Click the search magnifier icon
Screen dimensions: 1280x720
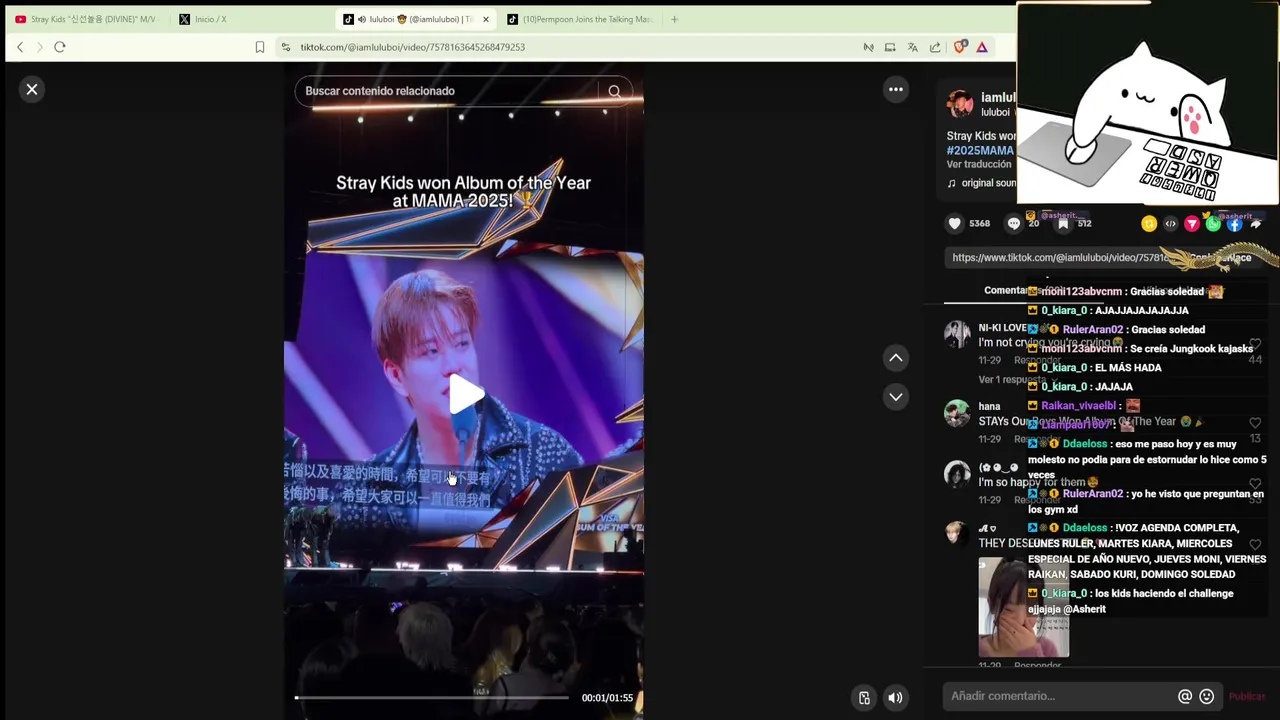point(614,91)
